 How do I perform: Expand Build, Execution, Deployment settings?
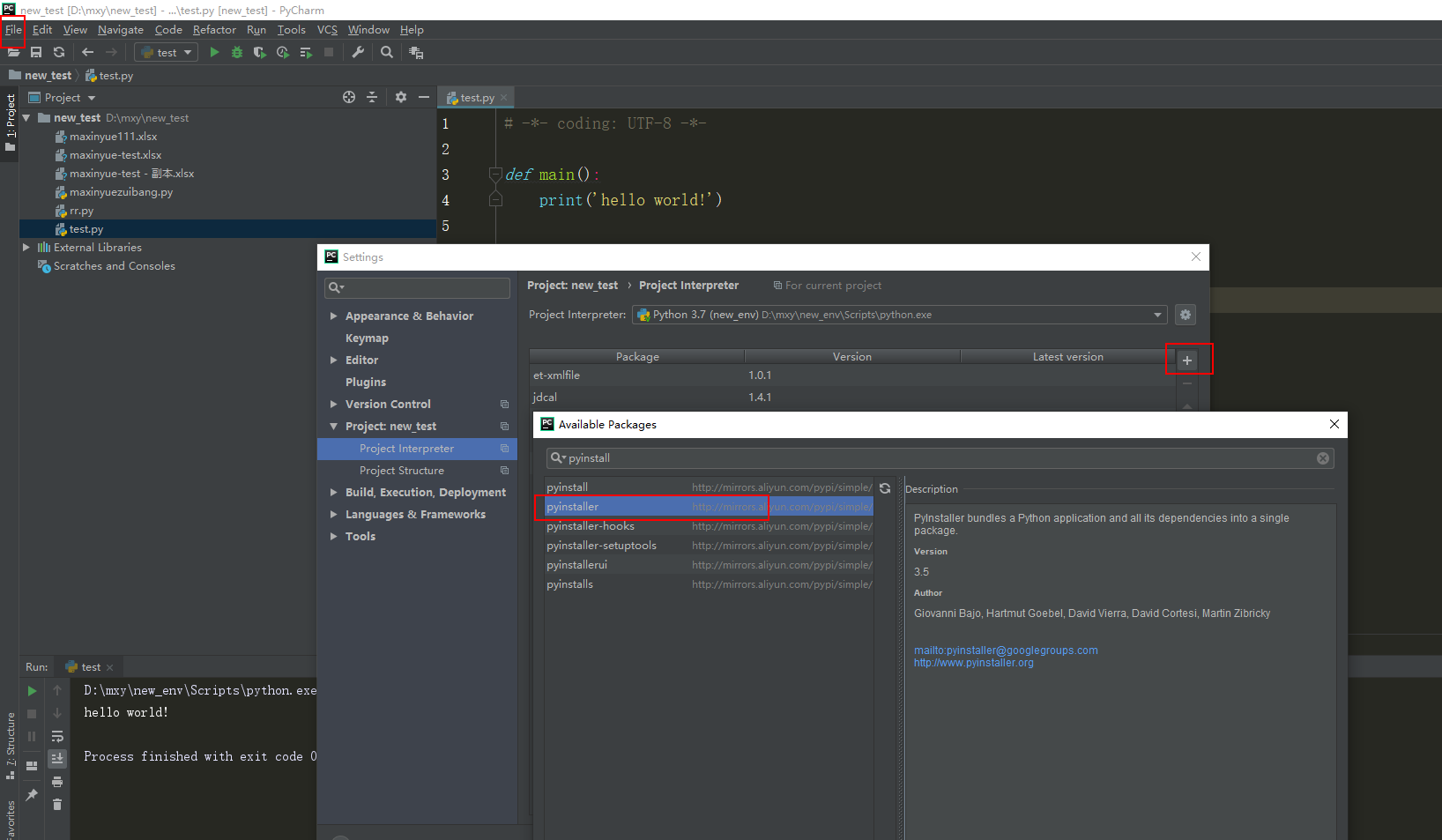(334, 493)
